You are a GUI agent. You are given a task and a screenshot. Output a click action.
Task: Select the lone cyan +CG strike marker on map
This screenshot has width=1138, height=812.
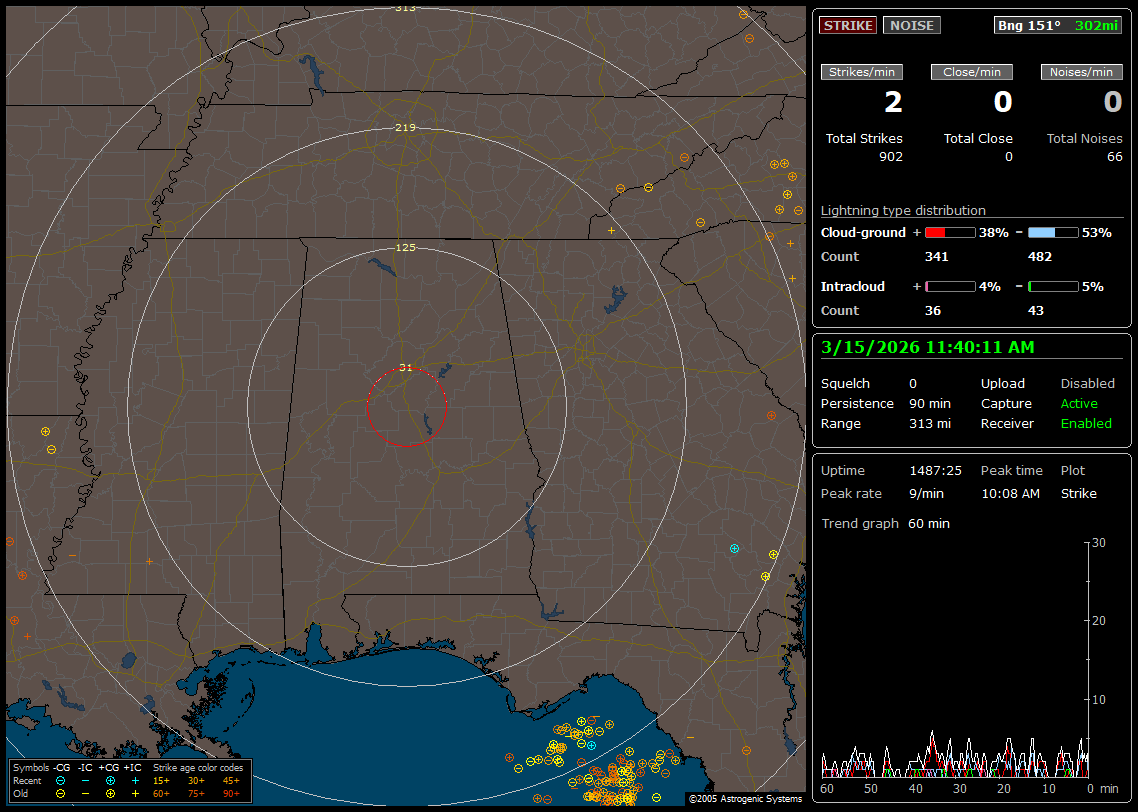(x=735, y=549)
